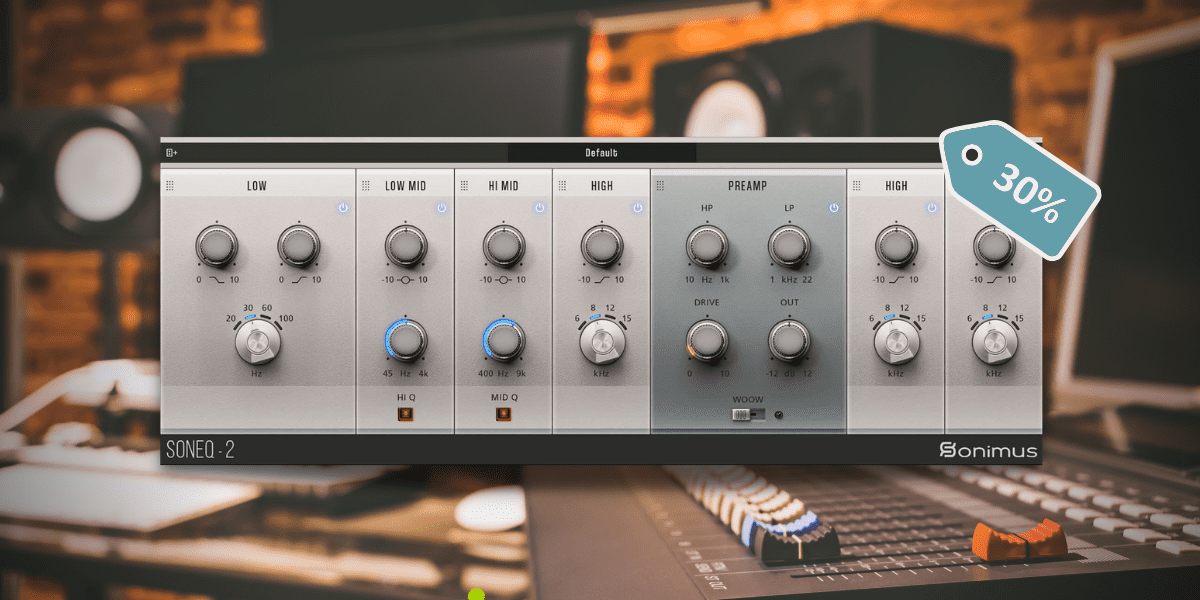The image size is (1200, 600).
Task: Toggle the power button of the HIGH module right of PREAMP
Action: tap(931, 208)
